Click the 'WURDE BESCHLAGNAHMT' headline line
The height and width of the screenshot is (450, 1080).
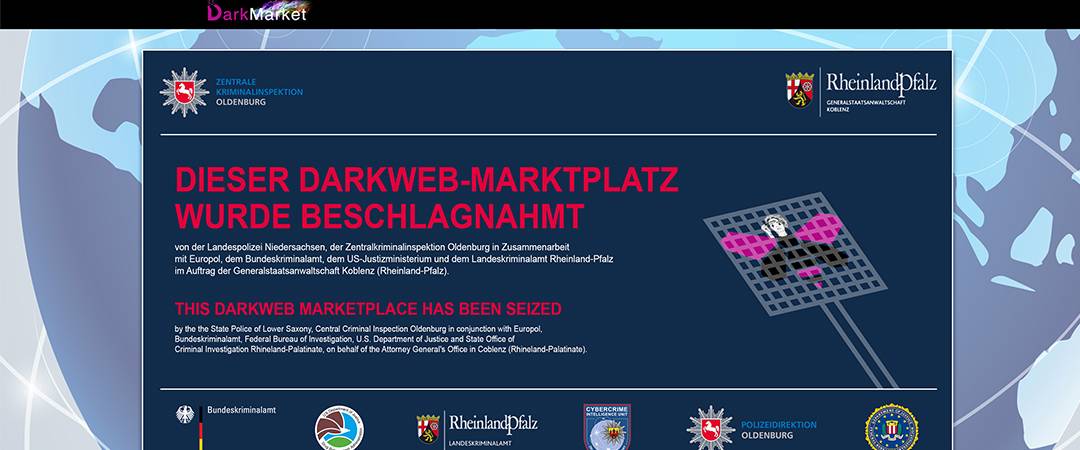tap(379, 215)
